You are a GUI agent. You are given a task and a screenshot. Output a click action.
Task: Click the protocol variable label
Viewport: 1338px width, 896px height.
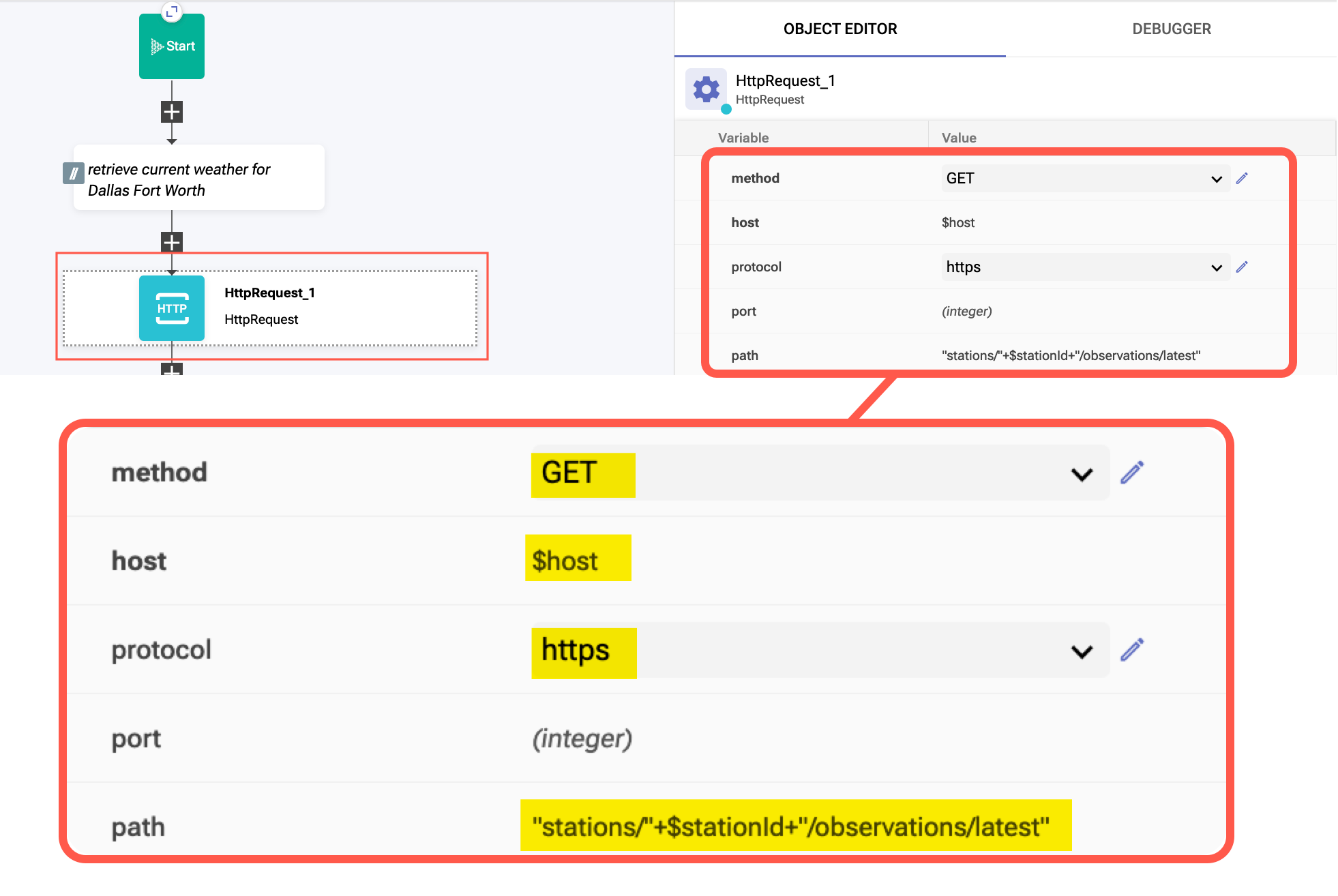(x=756, y=267)
